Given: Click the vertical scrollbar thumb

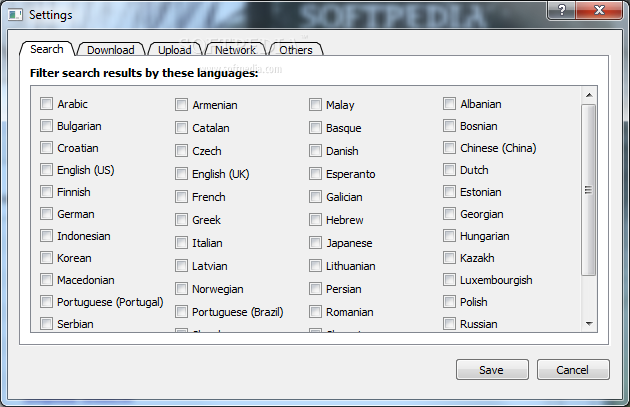Looking at the screenshot, I should pos(589,190).
